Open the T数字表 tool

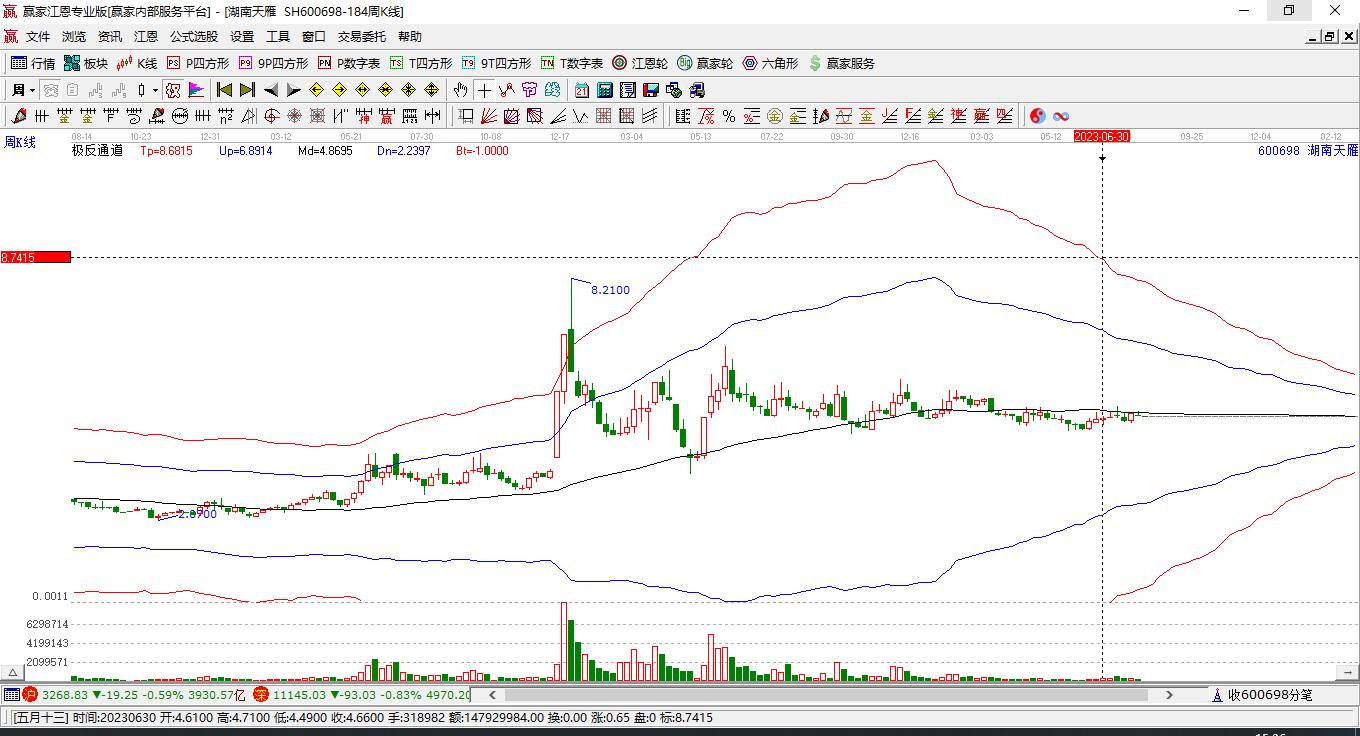[x=572, y=63]
